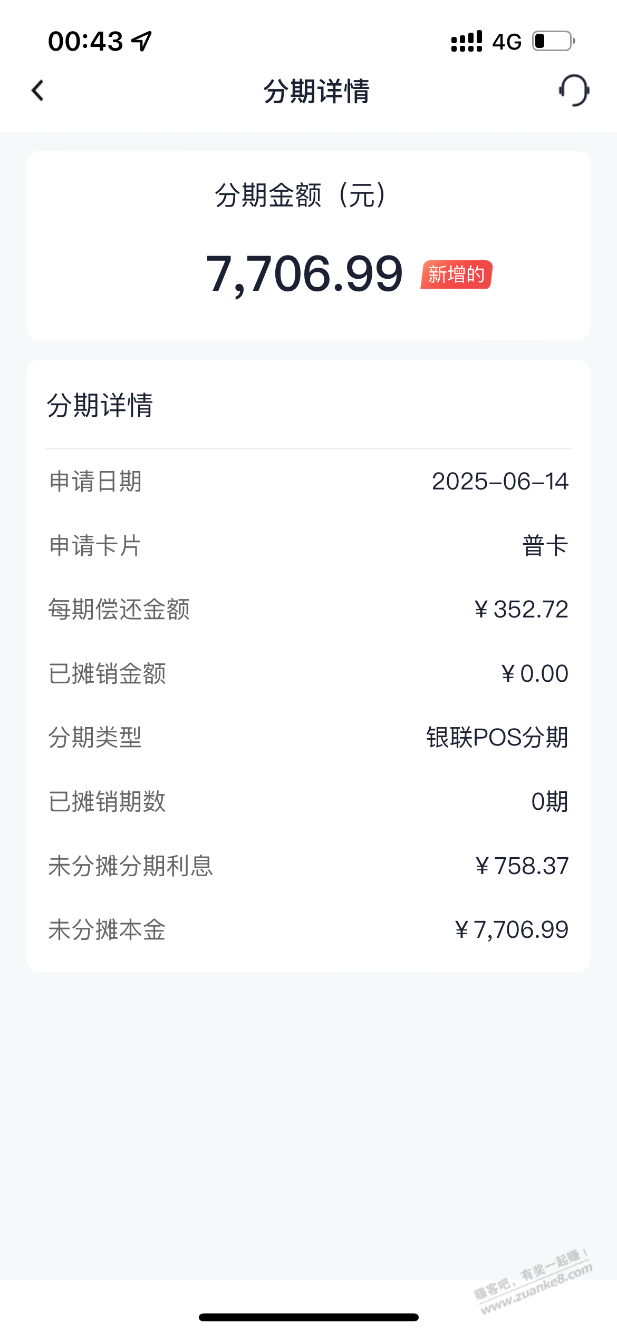Tap the cellular signal bars icon

click(467, 42)
